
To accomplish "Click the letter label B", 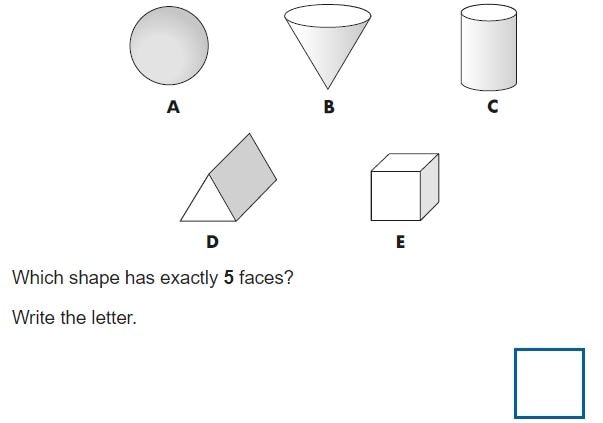I will point(329,107).
